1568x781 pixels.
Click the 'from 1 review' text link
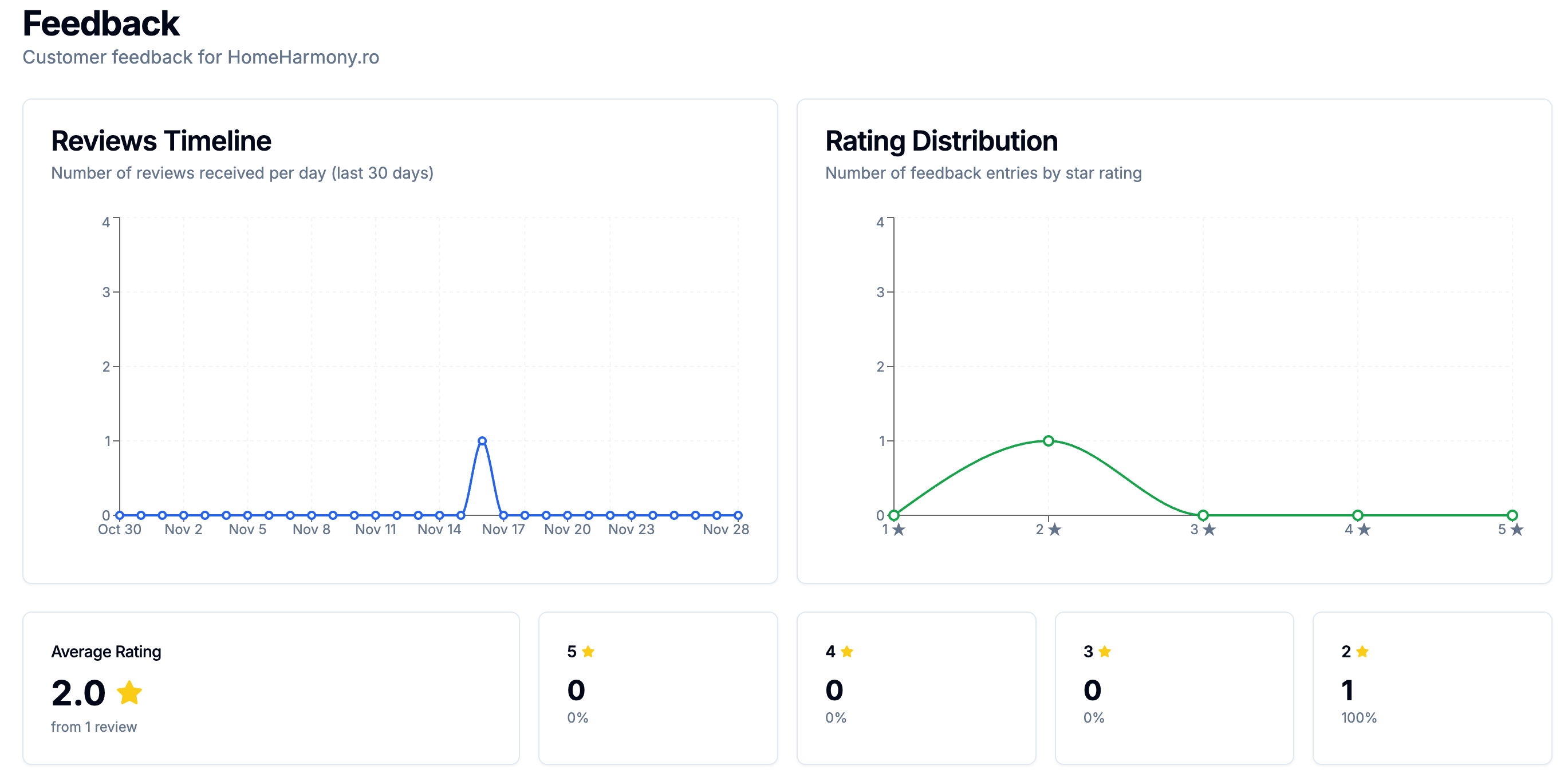click(x=94, y=726)
